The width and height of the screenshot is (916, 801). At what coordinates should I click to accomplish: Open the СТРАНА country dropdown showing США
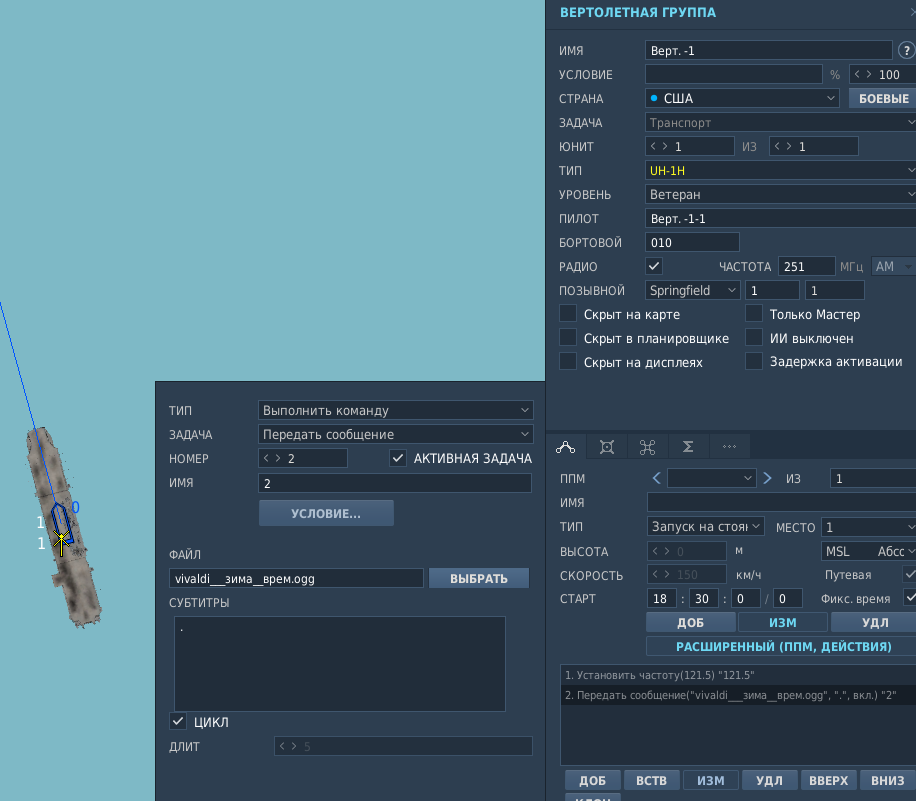pyautogui.click(x=742, y=98)
